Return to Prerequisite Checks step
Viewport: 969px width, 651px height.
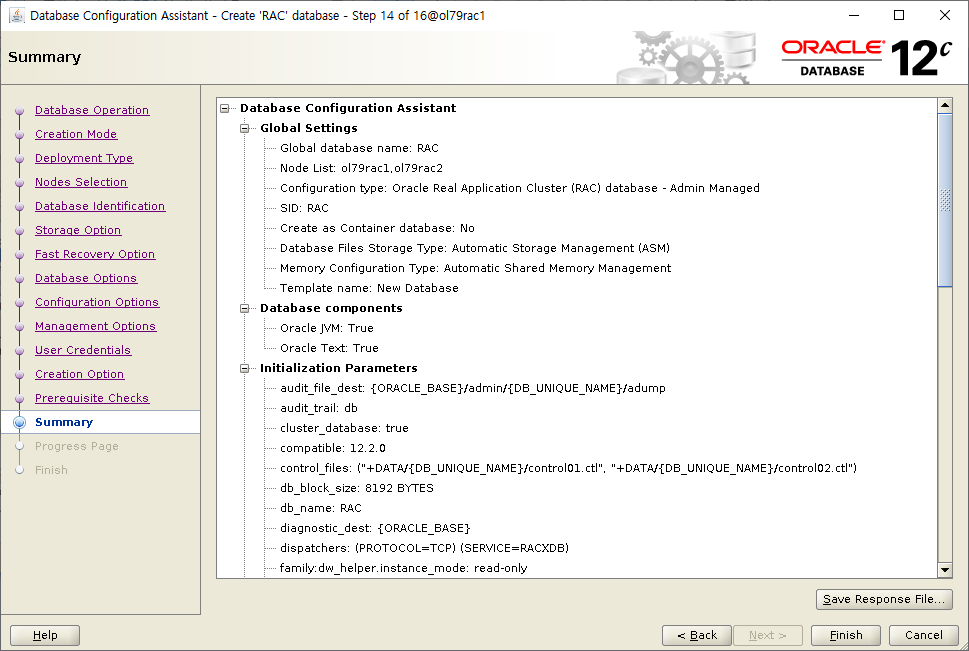pos(92,398)
